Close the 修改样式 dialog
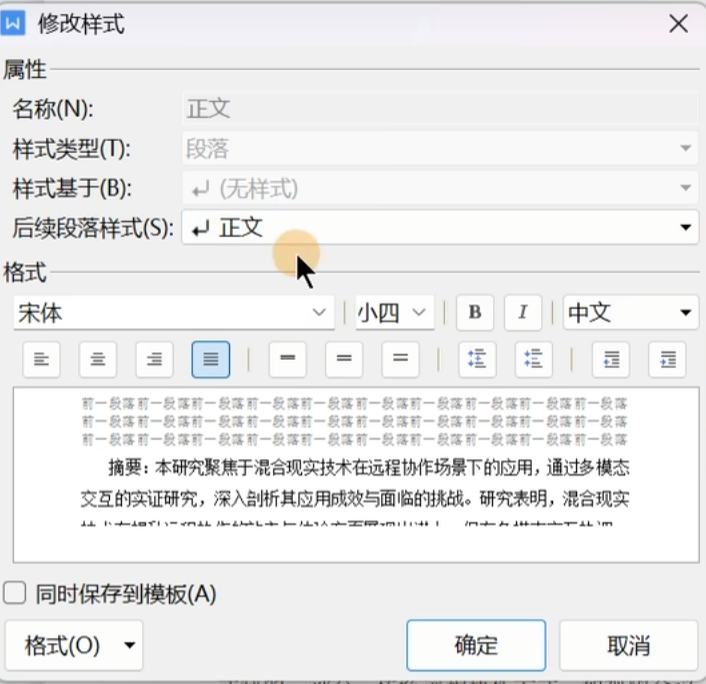 pos(678,23)
